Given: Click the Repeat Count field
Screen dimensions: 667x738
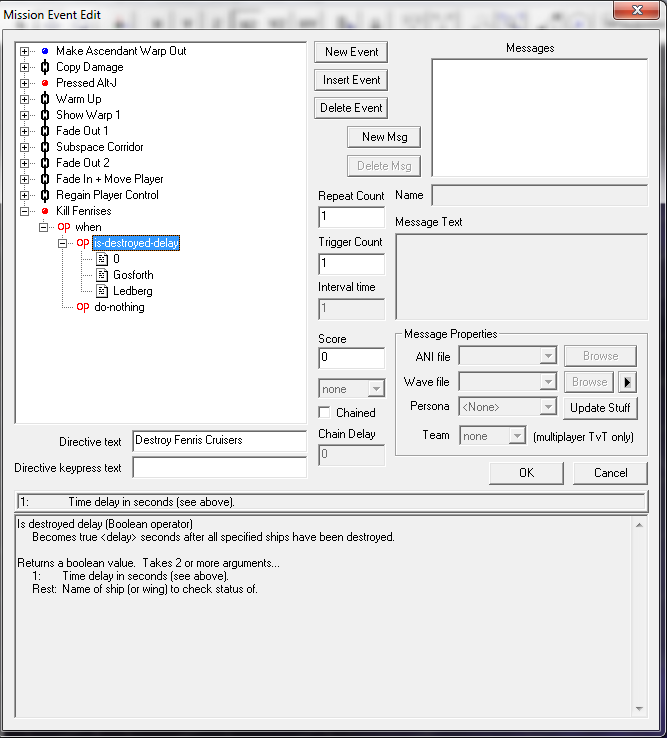Looking at the screenshot, I should pos(352,217).
